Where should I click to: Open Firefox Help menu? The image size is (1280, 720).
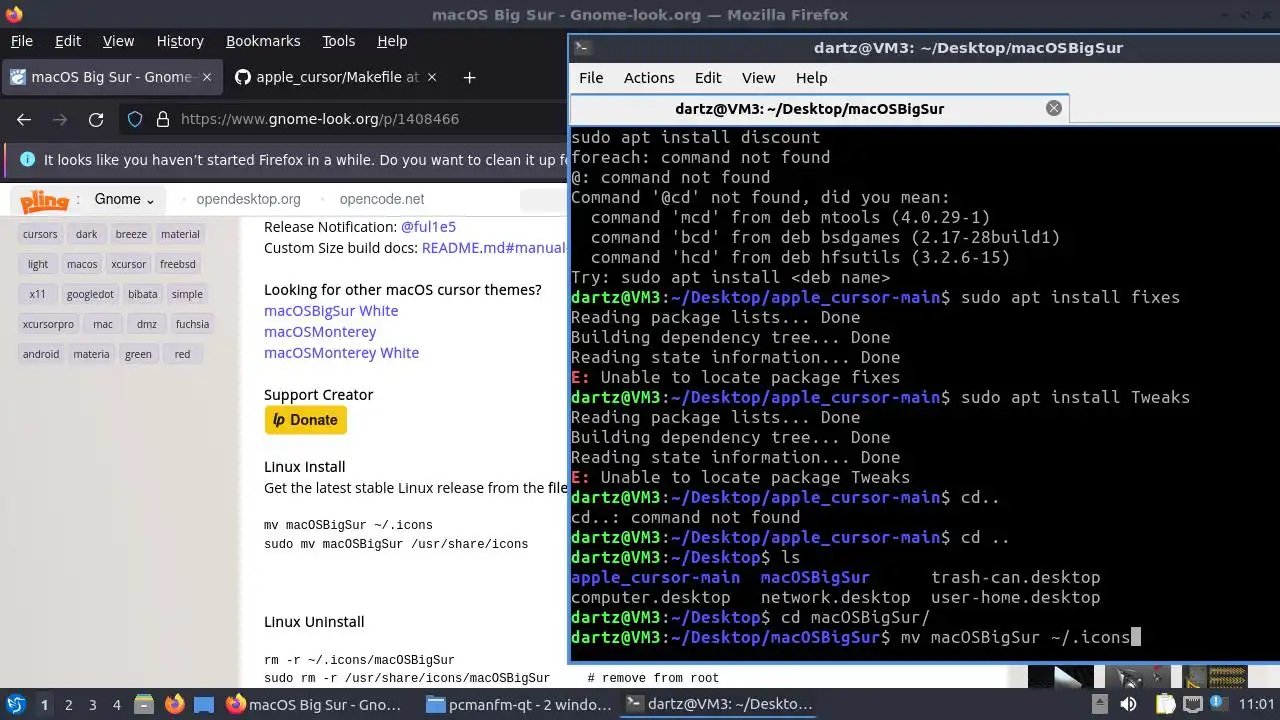click(x=392, y=41)
